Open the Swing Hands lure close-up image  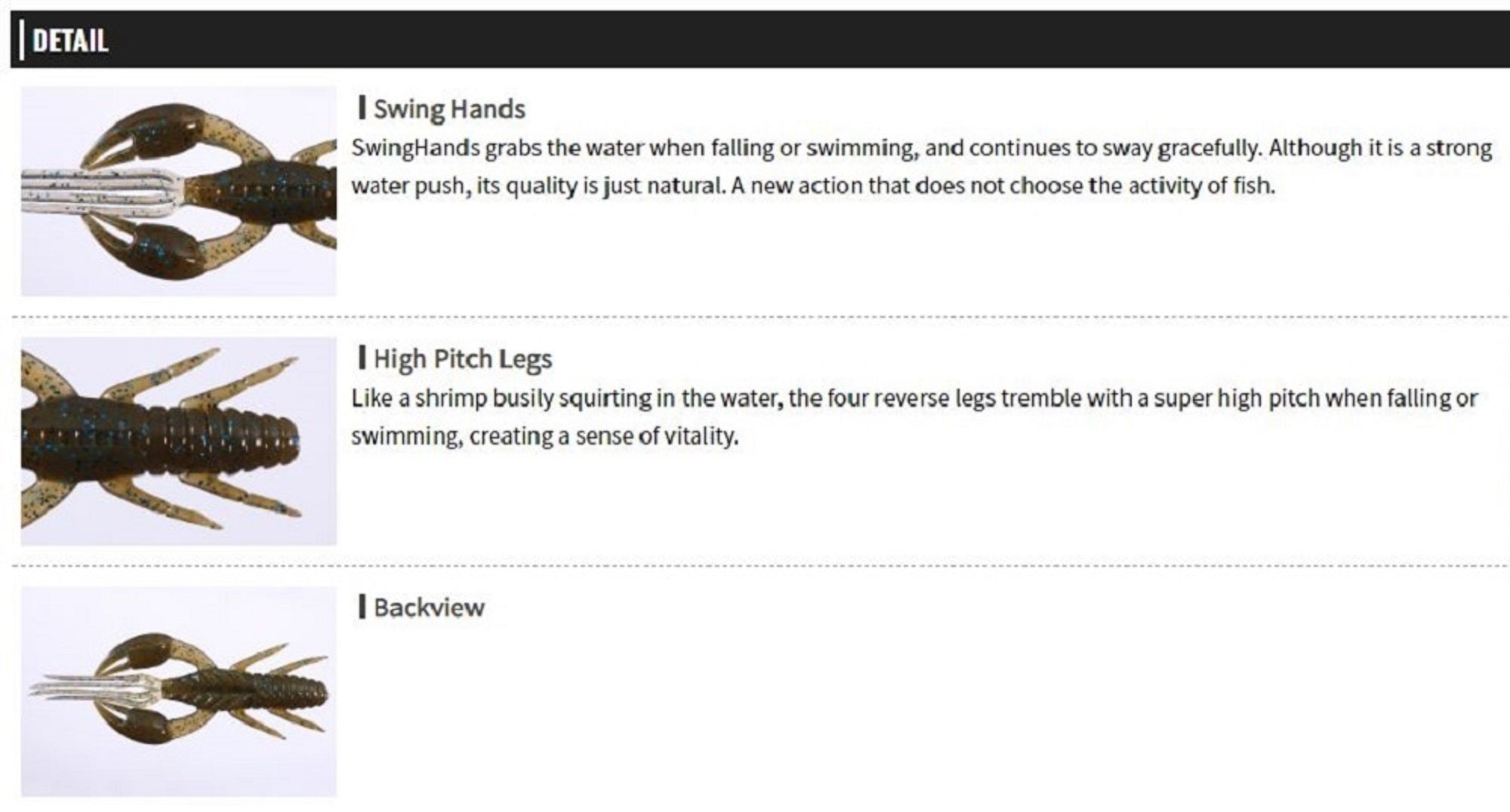(x=179, y=191)
